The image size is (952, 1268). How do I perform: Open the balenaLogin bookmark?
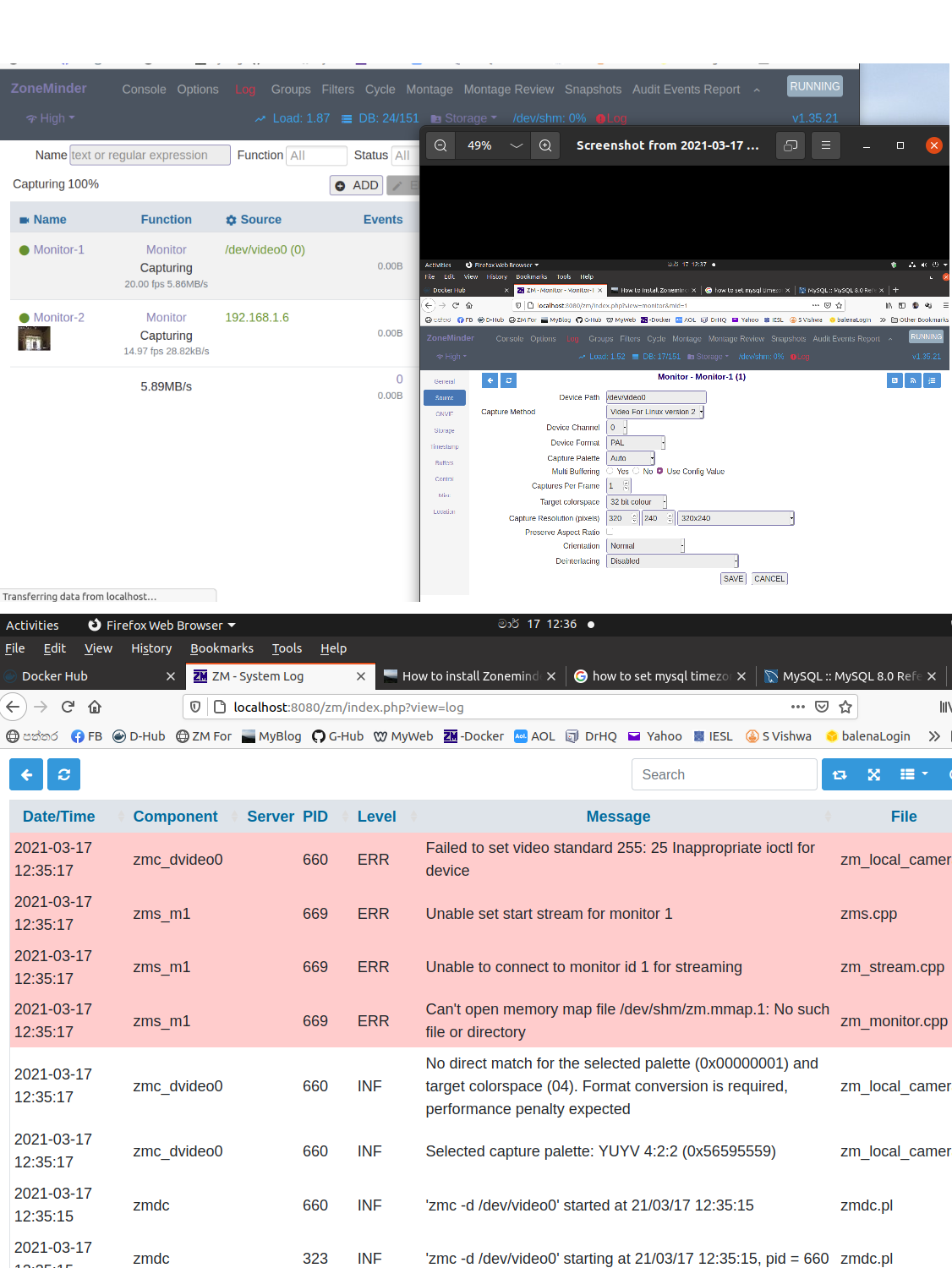click(868, 736)
